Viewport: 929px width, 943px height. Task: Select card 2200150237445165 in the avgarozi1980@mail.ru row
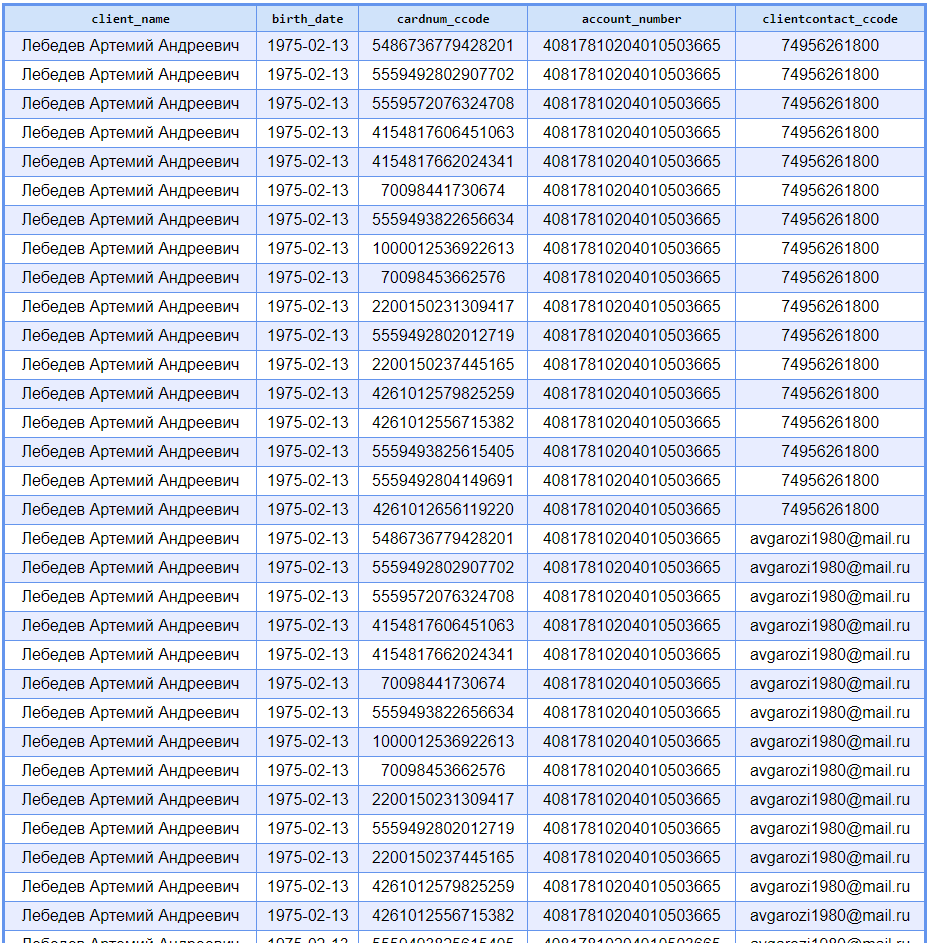tap(442, 857)
